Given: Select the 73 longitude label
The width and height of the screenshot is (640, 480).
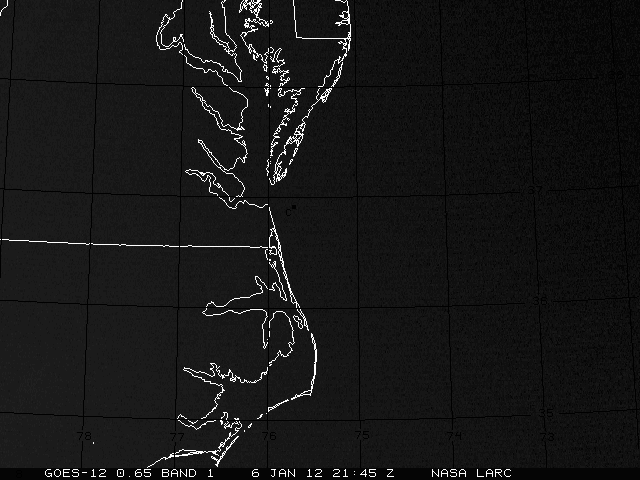Looking at the screenshot, I should [545, 436].
